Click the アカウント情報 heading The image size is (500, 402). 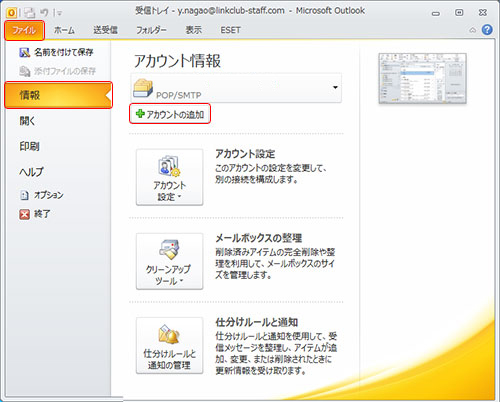[x=177, y=61]
